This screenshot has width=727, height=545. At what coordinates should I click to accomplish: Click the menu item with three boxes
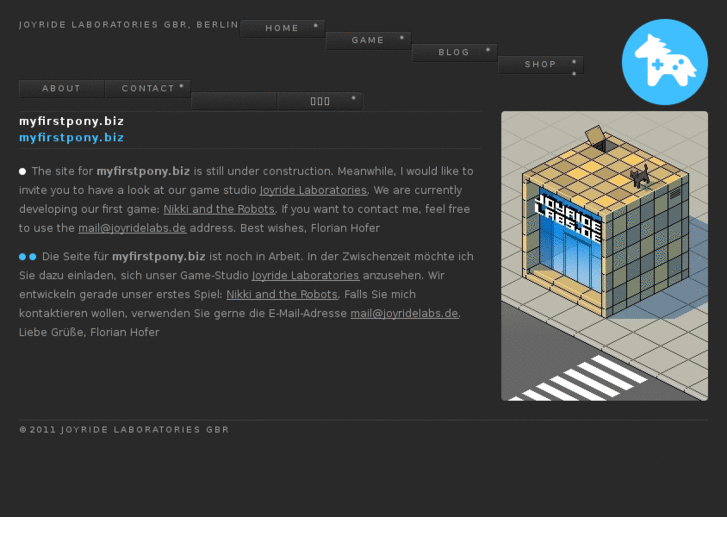[320, 101]
